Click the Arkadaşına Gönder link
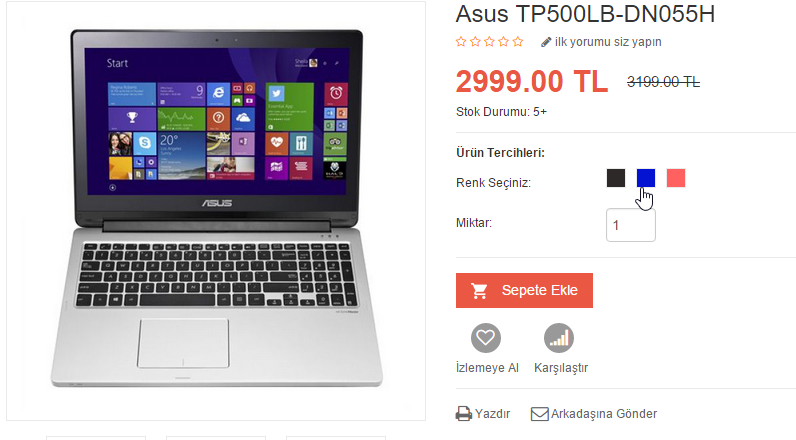This screenshot has height=440, width=796. click(x=604, y=414)
